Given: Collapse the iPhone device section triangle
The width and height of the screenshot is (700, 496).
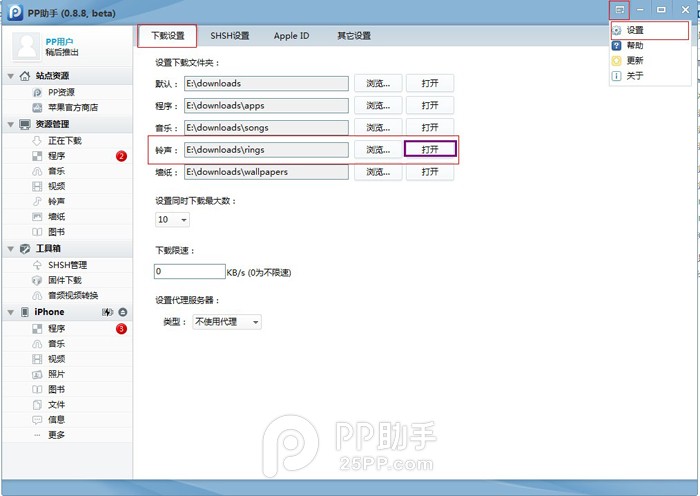Looking at the screenshot, I should click(11, 313).
